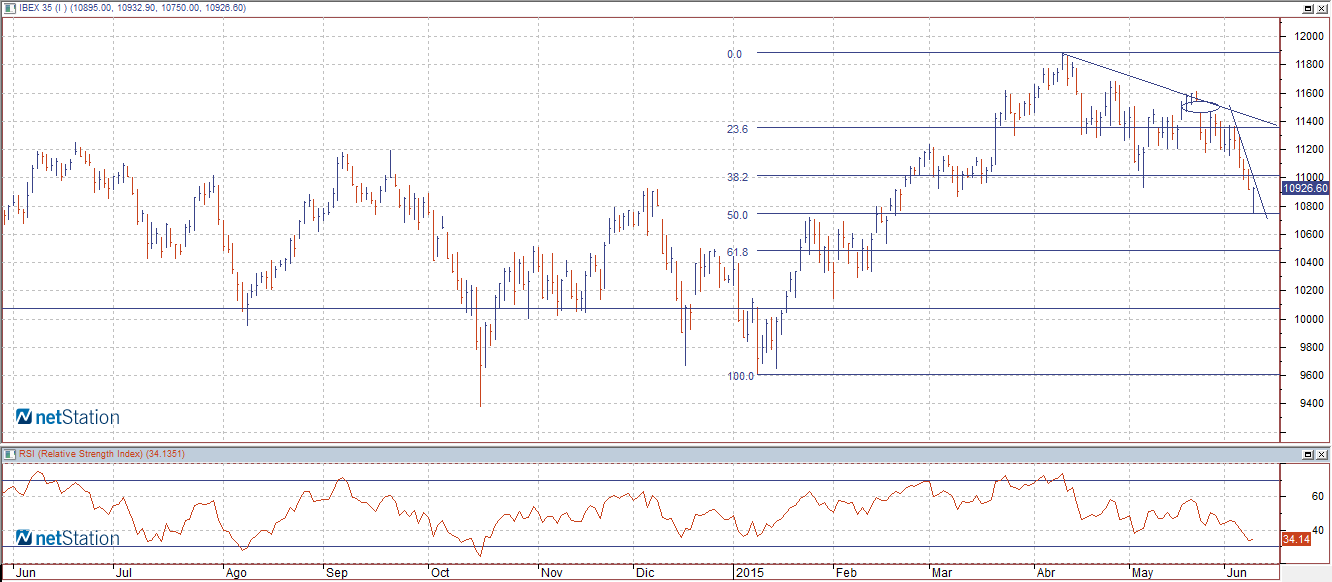Select the 38.2 Fibonacci retracement label
Image resolution: width=1332 pixels, height=582 pixels.
coord(737,176)
